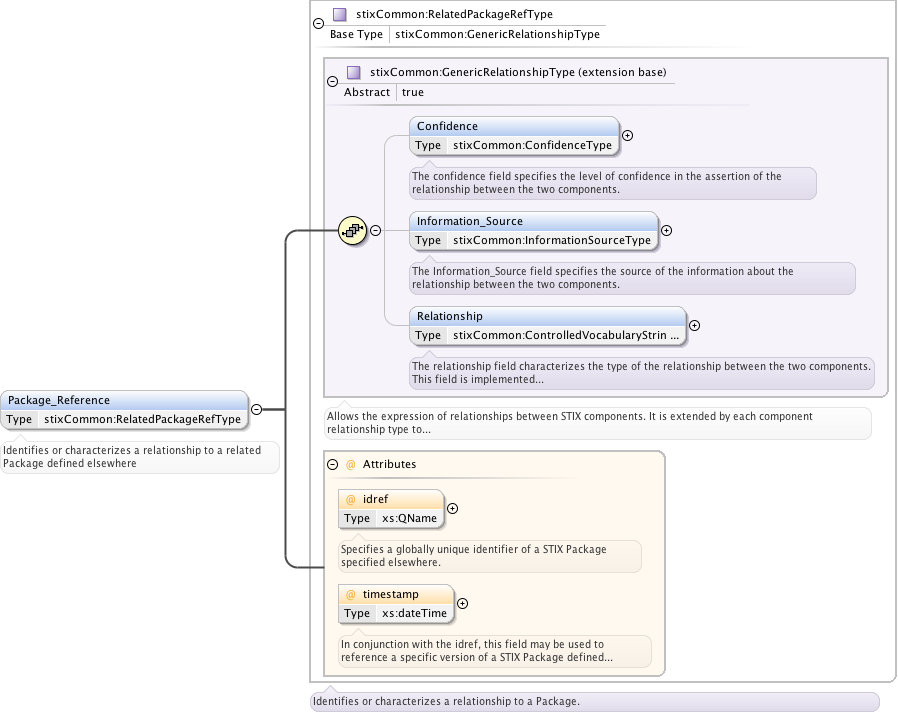The height and width of the screenshot is (715, 898).
Task: Click the purple RelatedPackageRefType type icon
Action: pos(340,15)
